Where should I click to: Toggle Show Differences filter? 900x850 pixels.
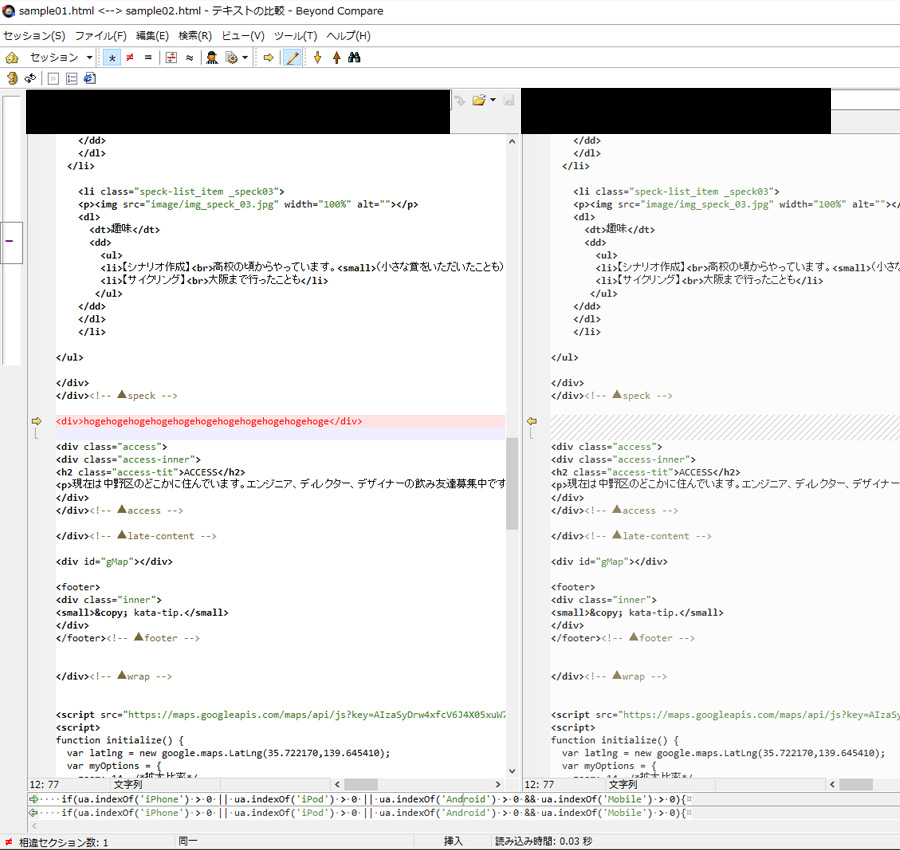tap(130, 58)
